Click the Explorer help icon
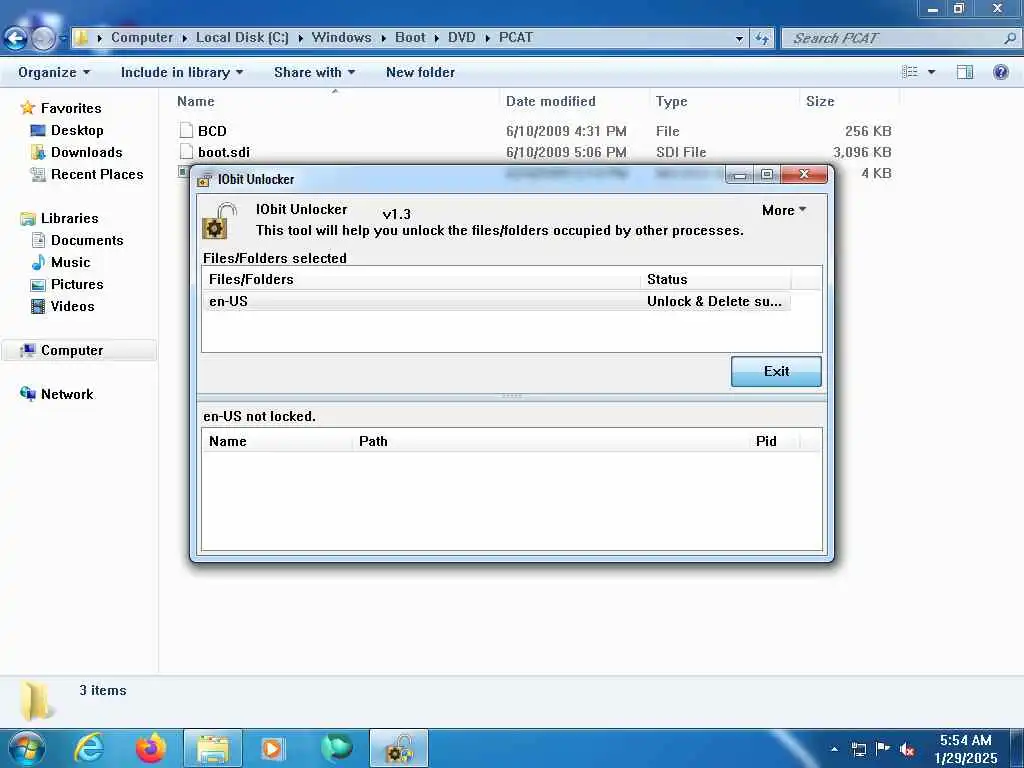This screenshot has width=1024, height=768. (1000, 72)
